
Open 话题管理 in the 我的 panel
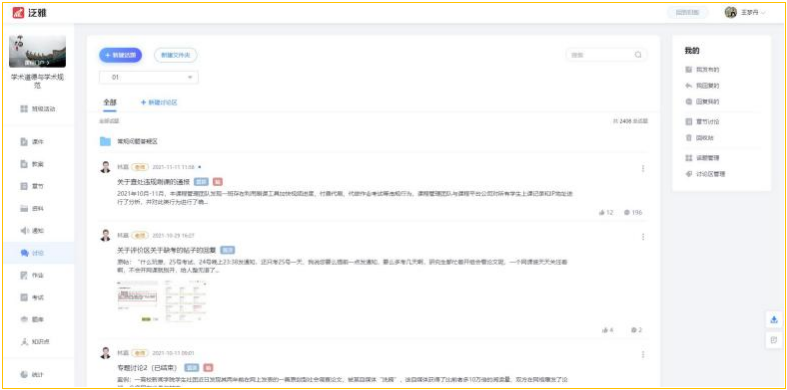pos(702,158)
